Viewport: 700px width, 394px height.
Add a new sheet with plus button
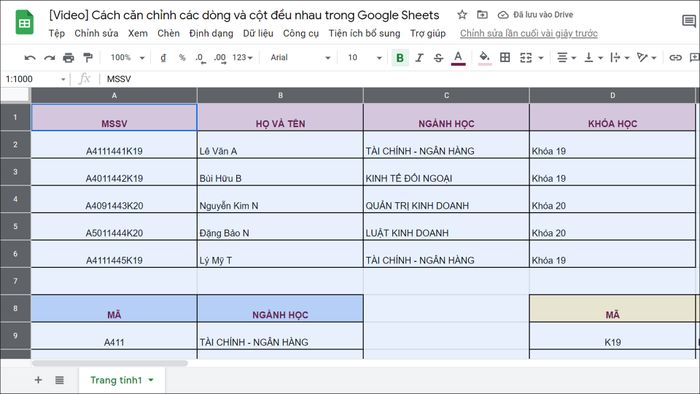[x=38, y=380]
